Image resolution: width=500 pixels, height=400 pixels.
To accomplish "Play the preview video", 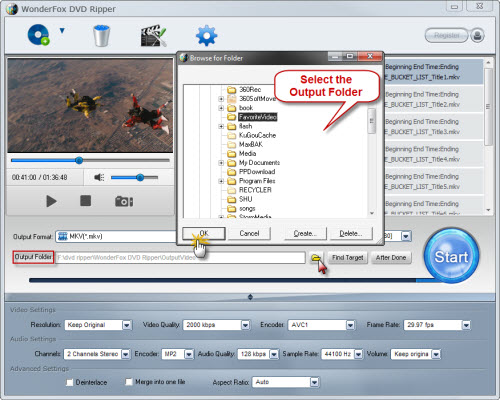I will pyautogui.click(x=51, y=201).
